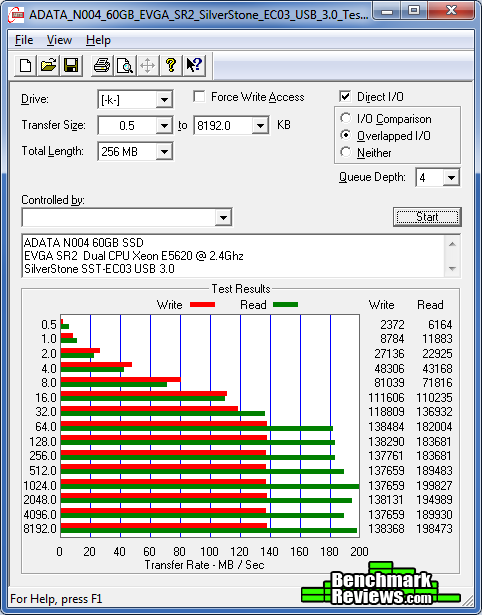Click the 1024.0 green read bar
482x615 pixels.
pyautogui.click(x=210, y=487)
